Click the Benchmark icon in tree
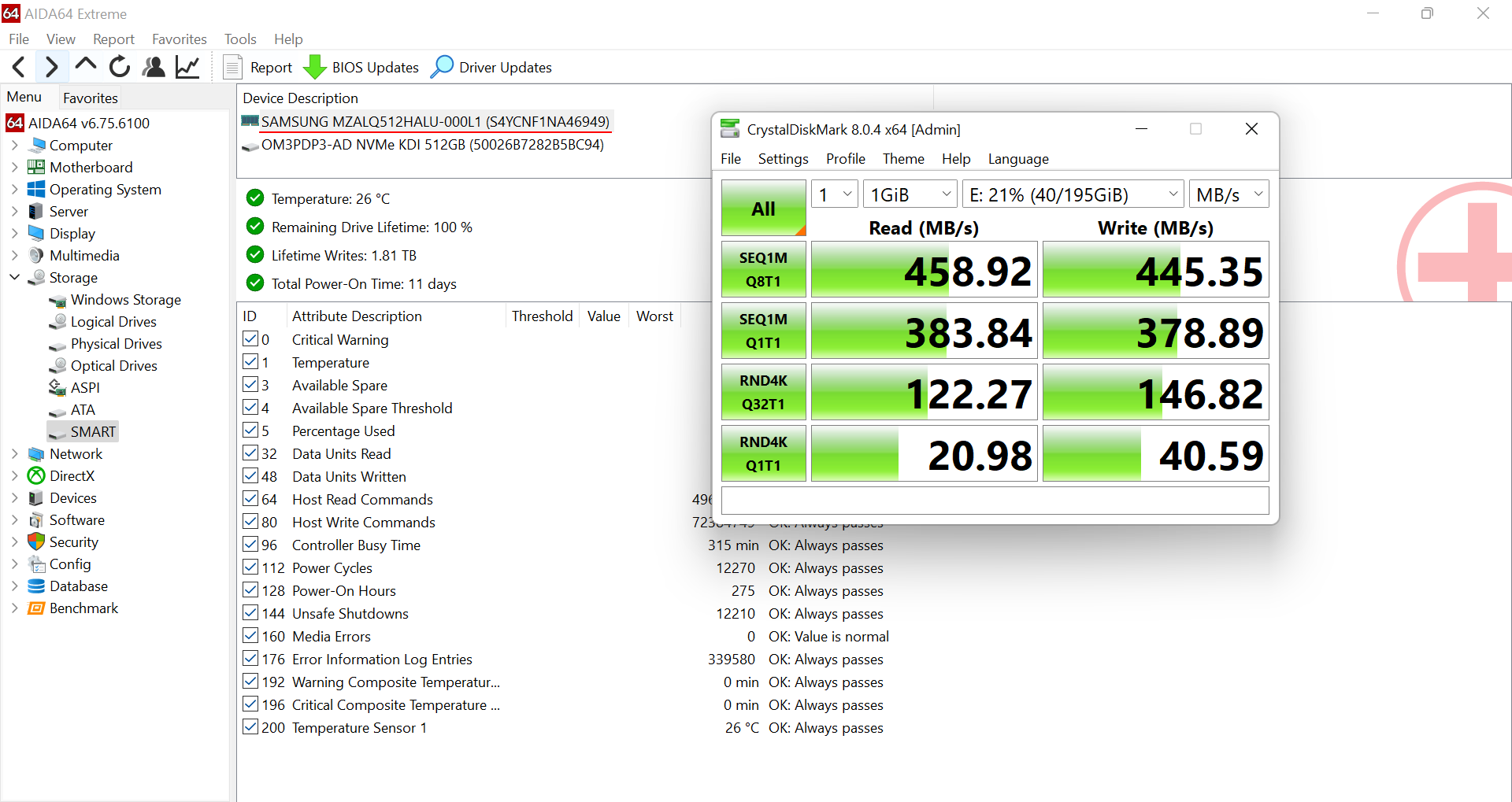1512x802 pixels. point(36,608)
